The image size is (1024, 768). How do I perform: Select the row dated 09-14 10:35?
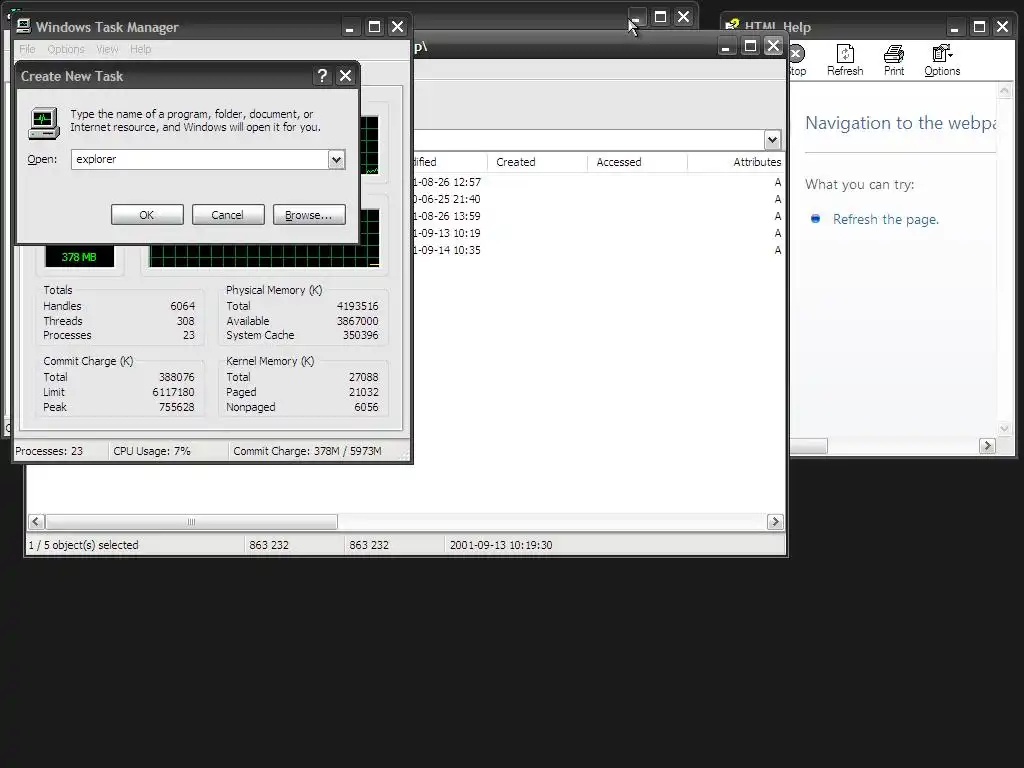pos(599,250)
